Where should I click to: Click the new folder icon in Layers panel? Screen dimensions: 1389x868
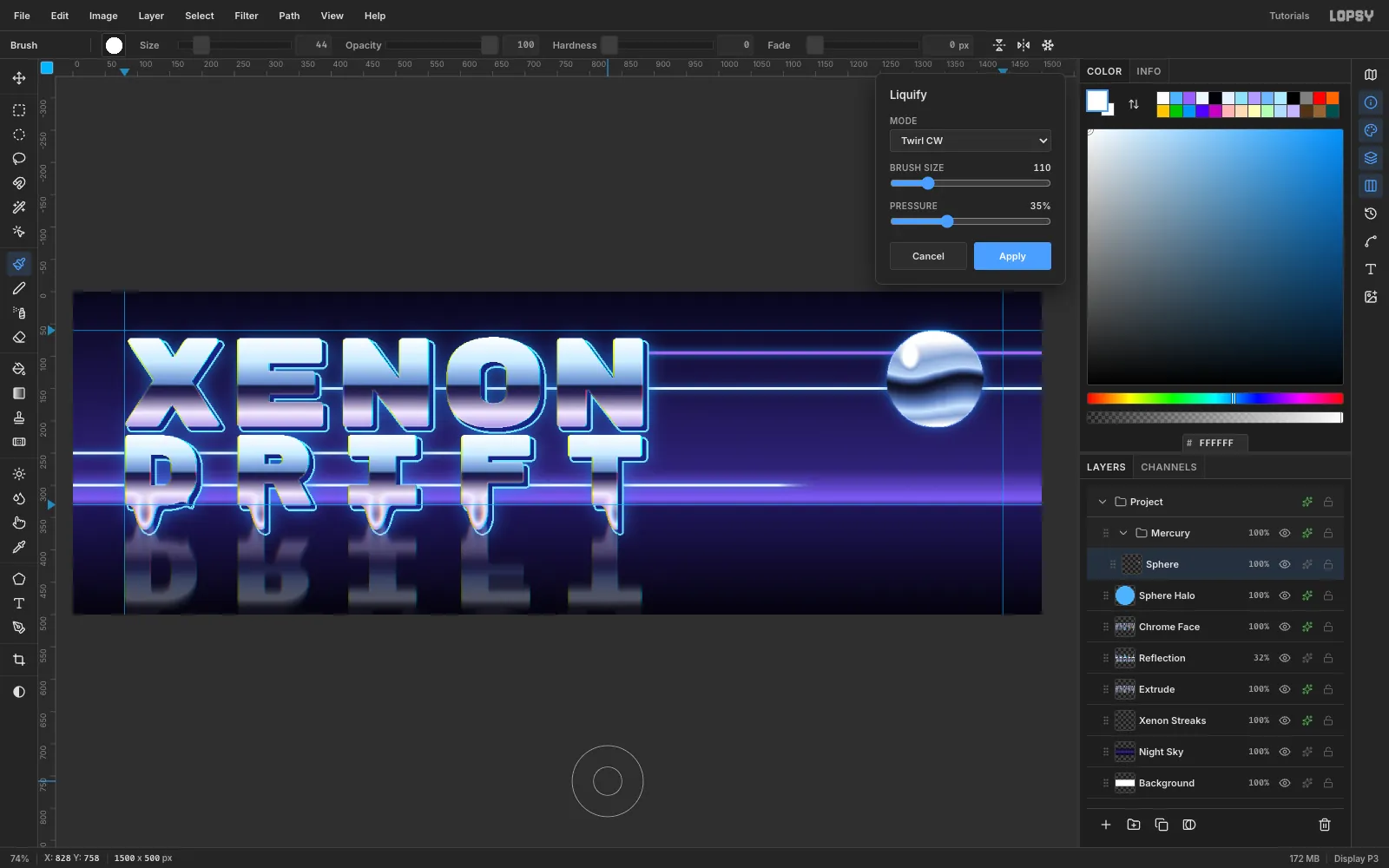(x=1134, y=825)
